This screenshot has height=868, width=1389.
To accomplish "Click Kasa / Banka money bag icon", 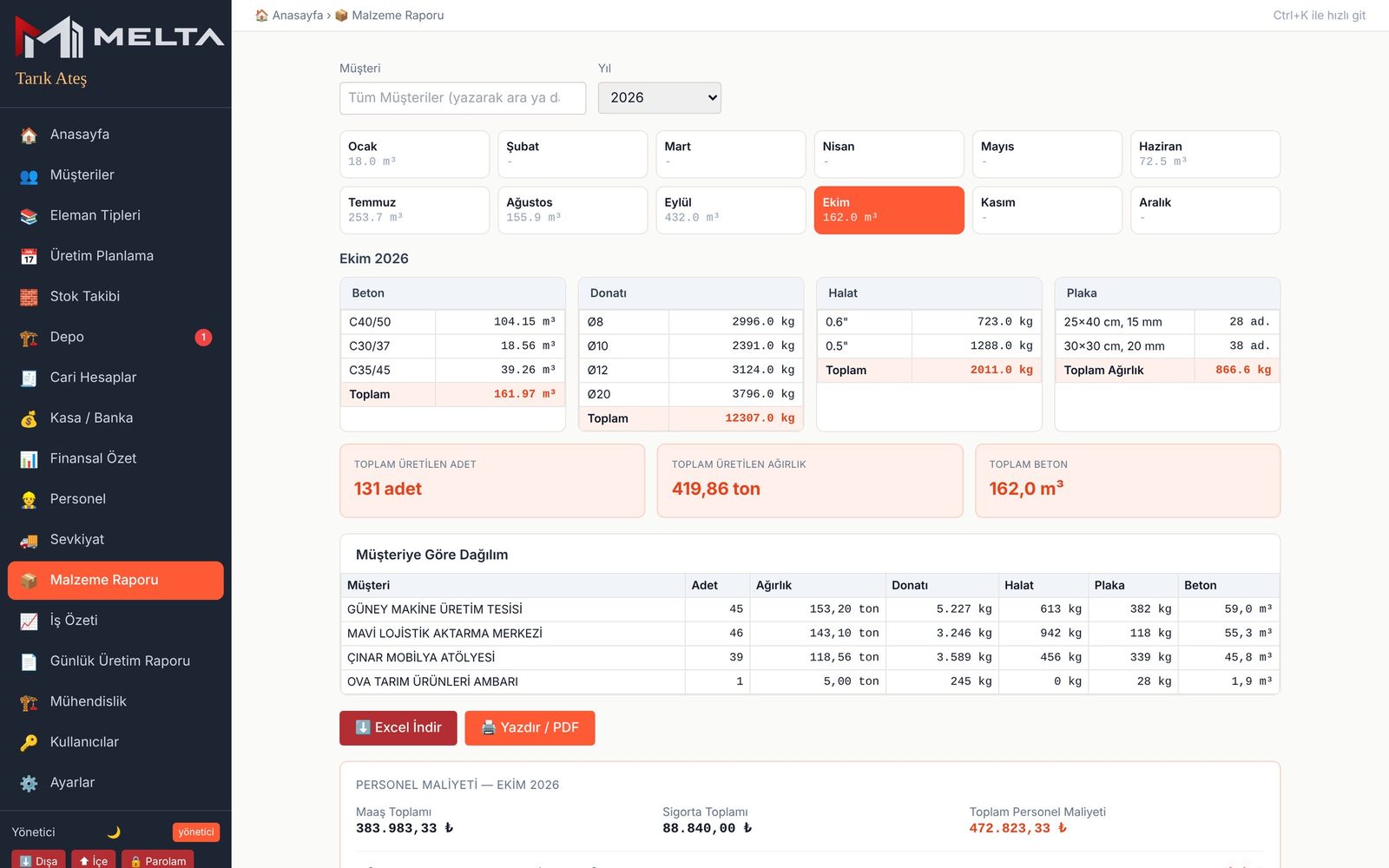I will 29,419.
